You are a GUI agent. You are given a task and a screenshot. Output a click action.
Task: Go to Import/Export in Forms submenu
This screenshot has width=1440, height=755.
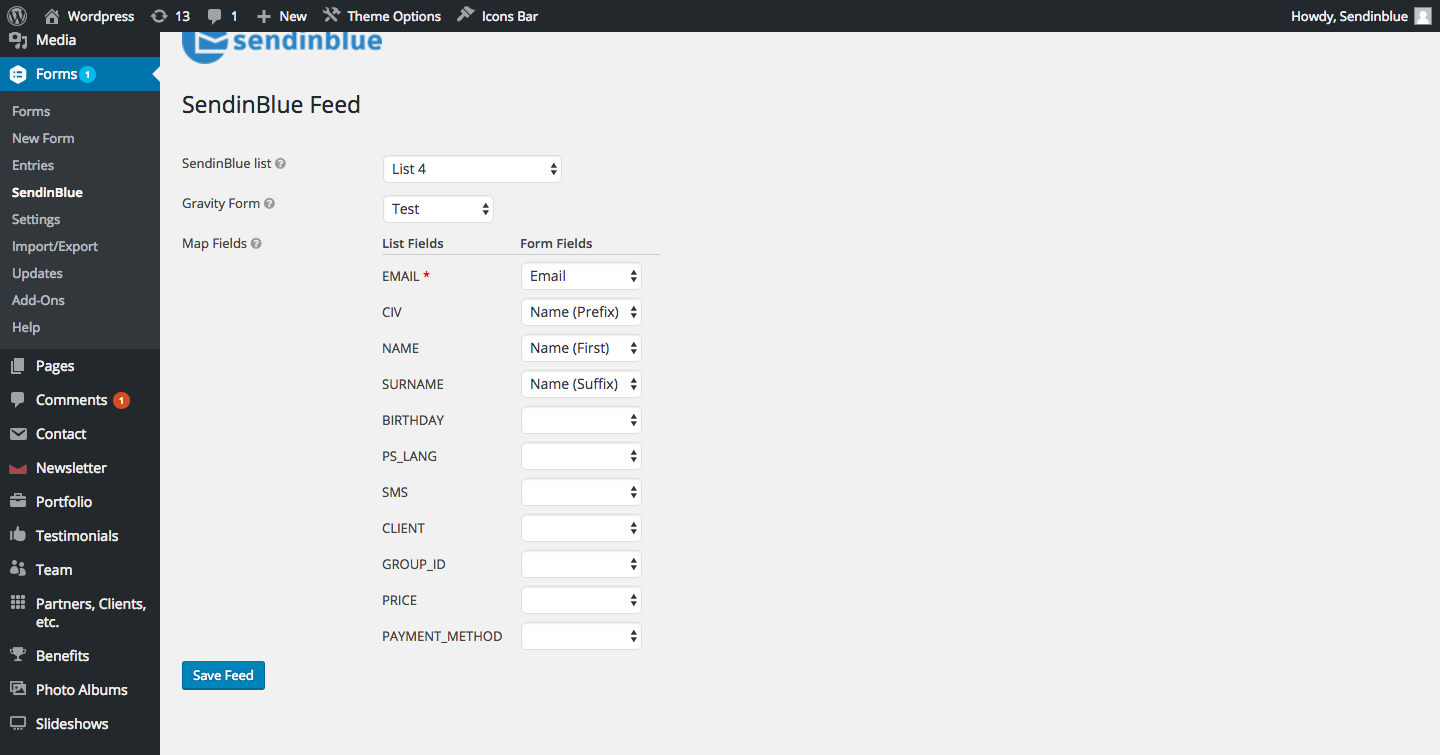tap(55, 246)
